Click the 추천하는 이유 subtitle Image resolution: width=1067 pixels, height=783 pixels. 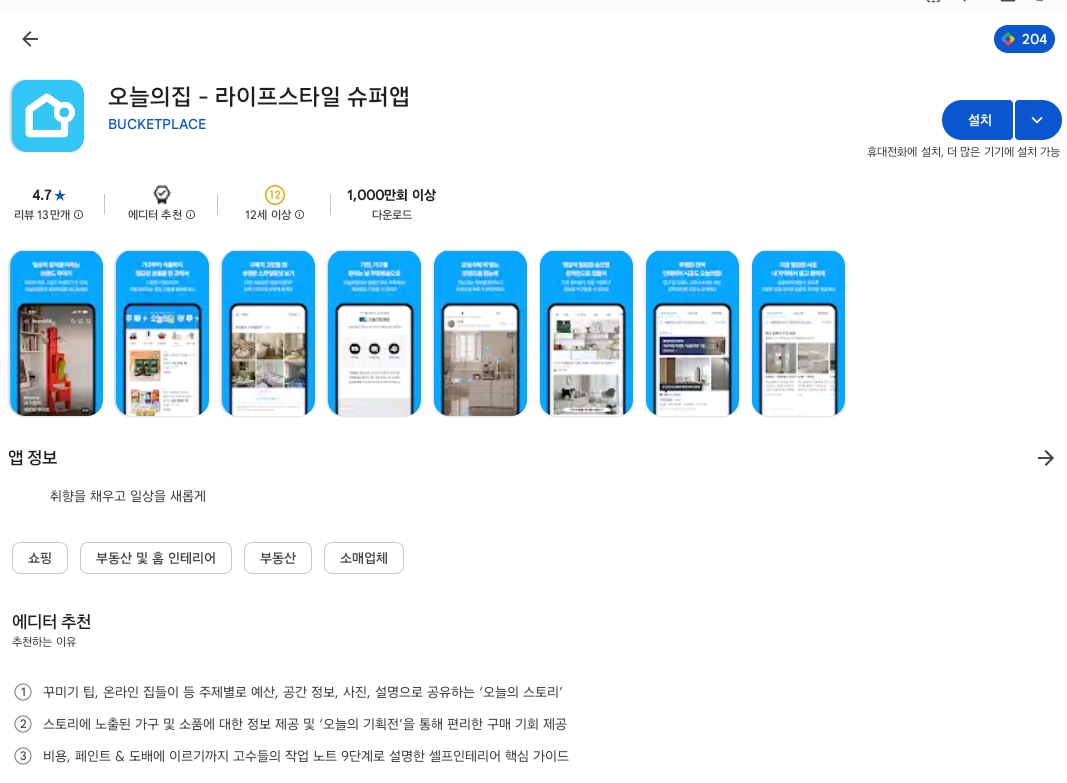pos(44,642)
